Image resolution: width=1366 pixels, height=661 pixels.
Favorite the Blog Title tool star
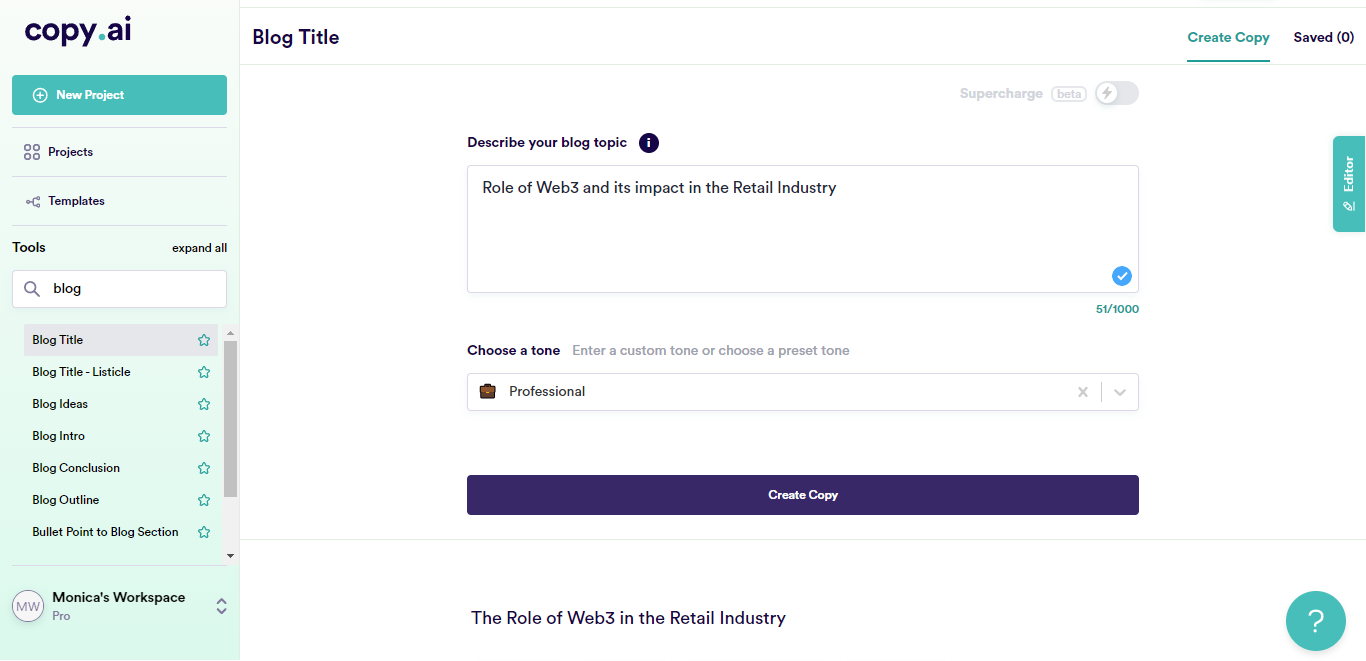point(204,340)
